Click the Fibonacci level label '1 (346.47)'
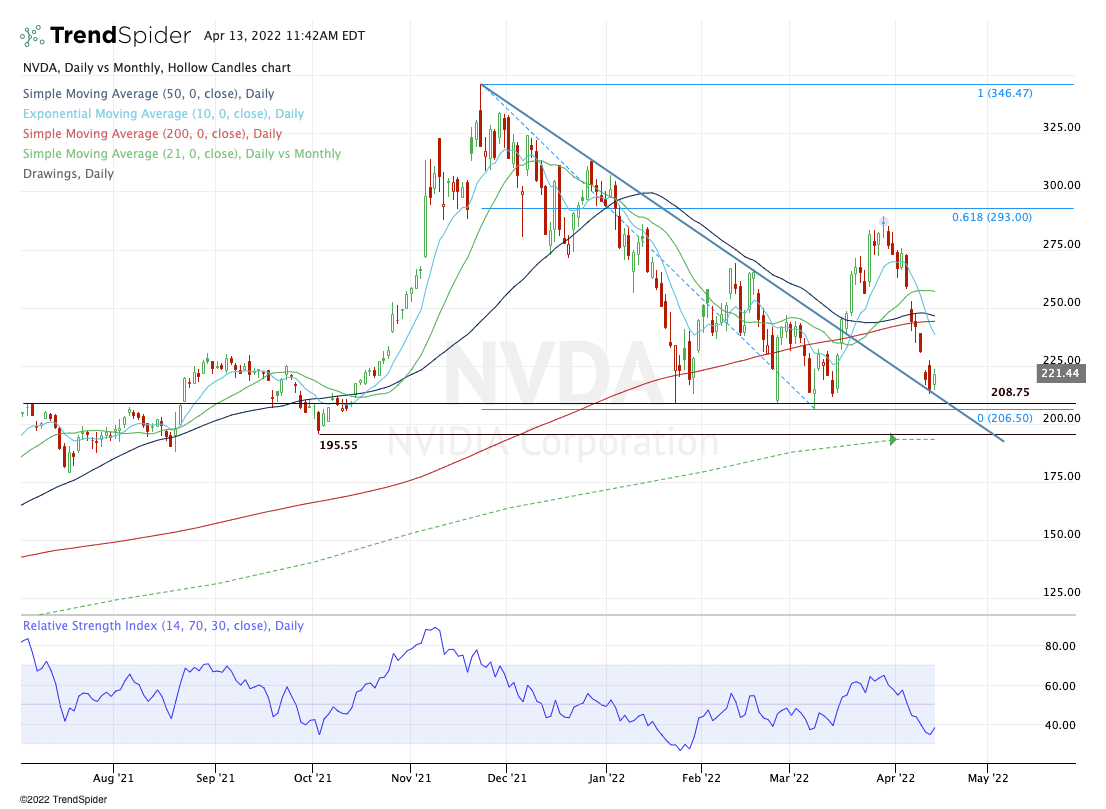This screenshot has width=1106, height=809. coord(1004,93)
